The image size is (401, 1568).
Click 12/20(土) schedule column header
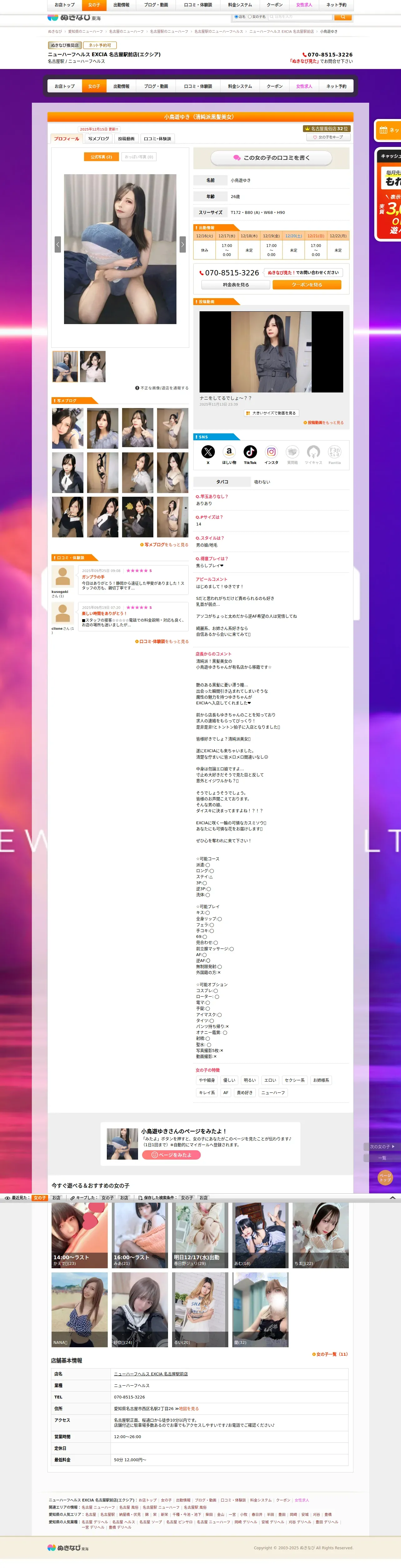coord(294,235)
